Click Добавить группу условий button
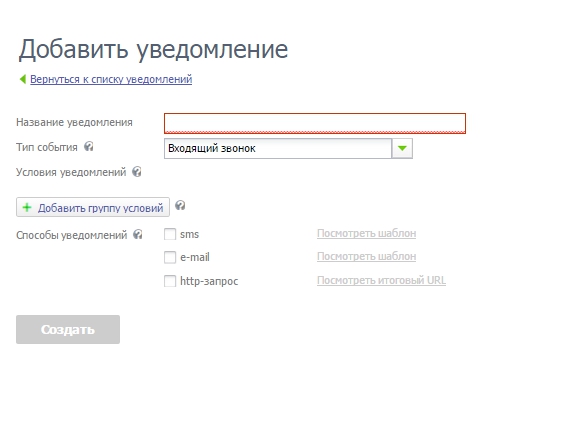 pos(93,207)
